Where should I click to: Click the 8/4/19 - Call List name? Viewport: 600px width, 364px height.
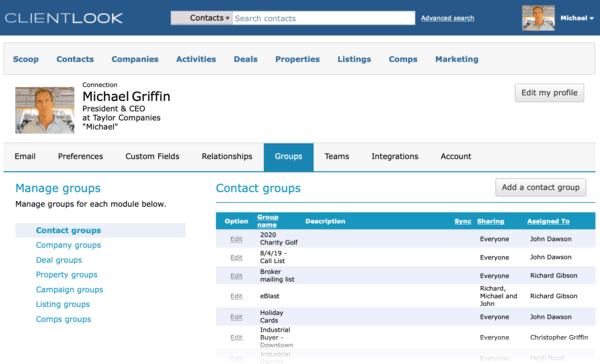click(x=273, y=257)
